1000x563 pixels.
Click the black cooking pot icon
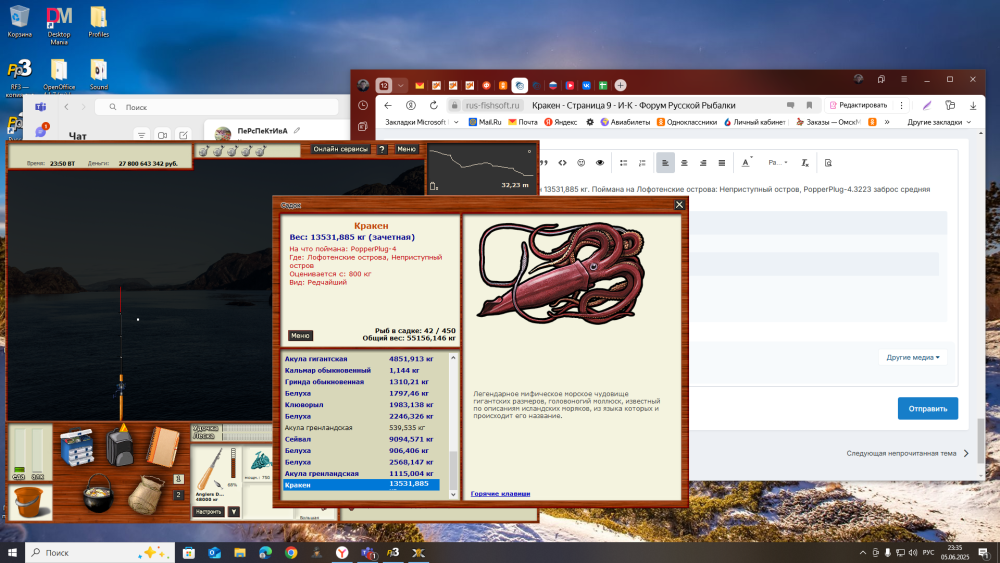point(97,494)
